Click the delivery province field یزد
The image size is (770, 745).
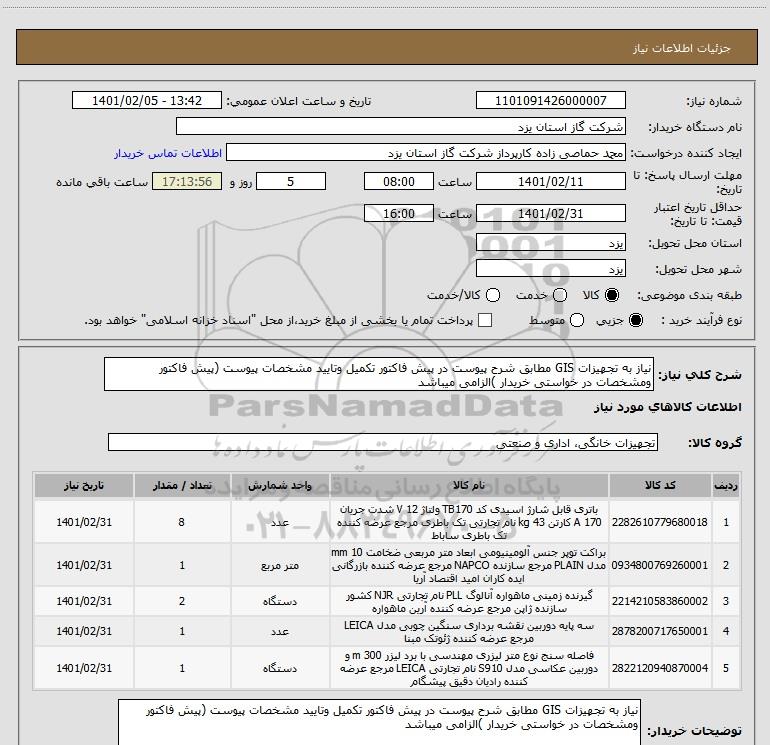click(550, 243)
